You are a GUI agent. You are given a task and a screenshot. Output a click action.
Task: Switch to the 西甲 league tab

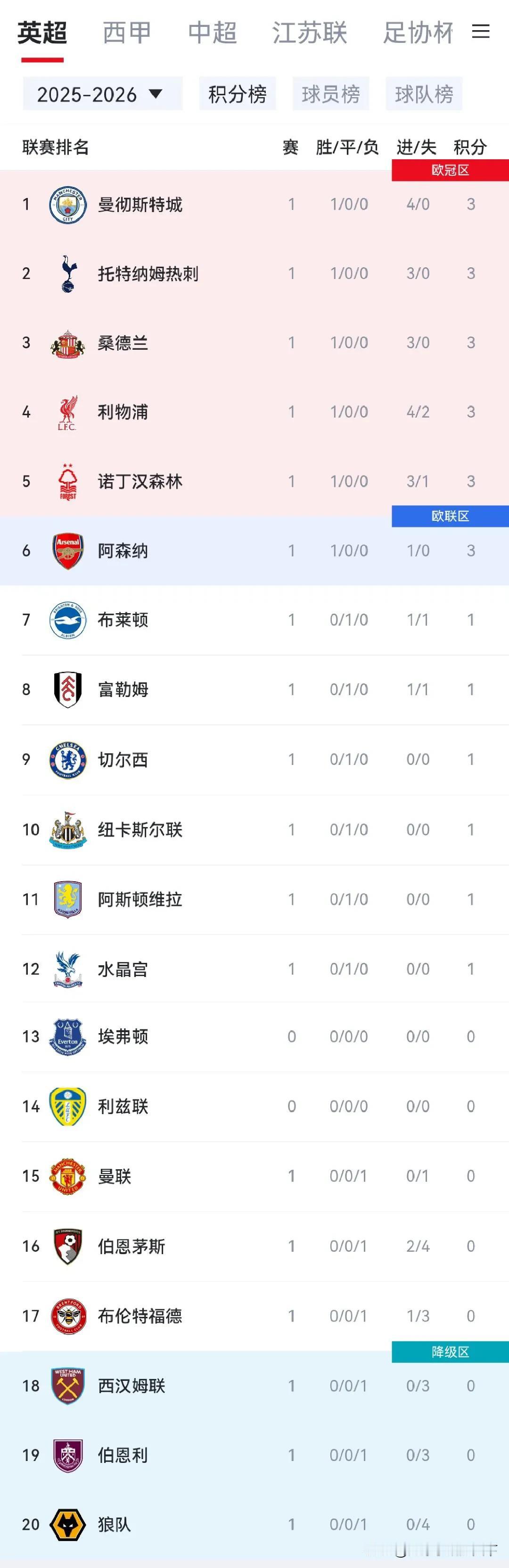coord(127,33)
